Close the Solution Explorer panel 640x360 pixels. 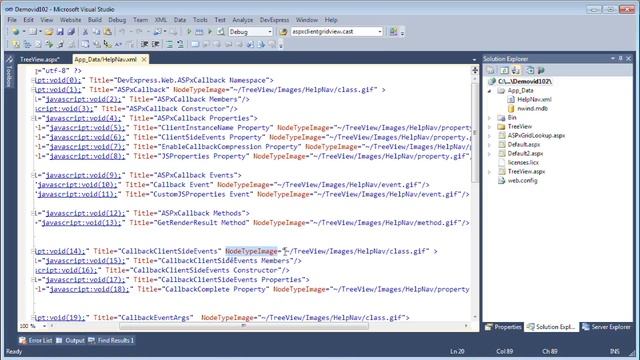click(629, 58)
